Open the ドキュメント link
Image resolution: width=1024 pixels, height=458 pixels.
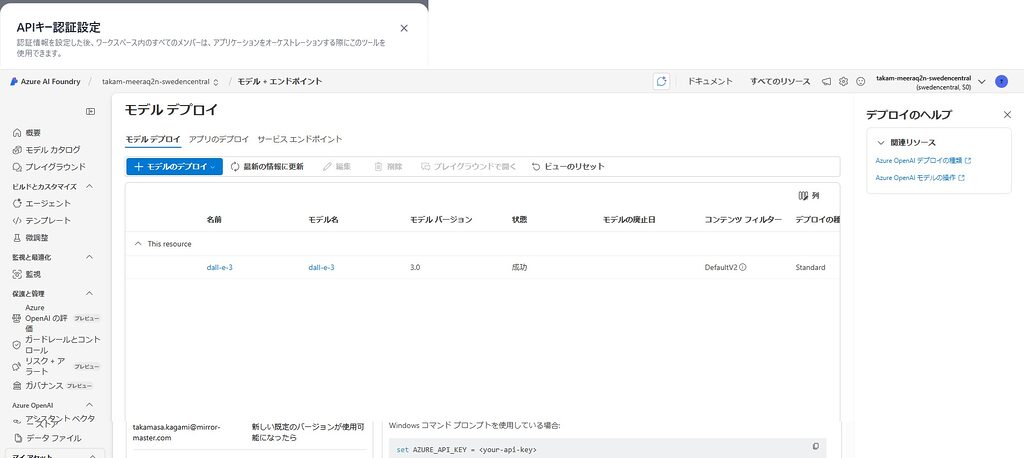711,82
